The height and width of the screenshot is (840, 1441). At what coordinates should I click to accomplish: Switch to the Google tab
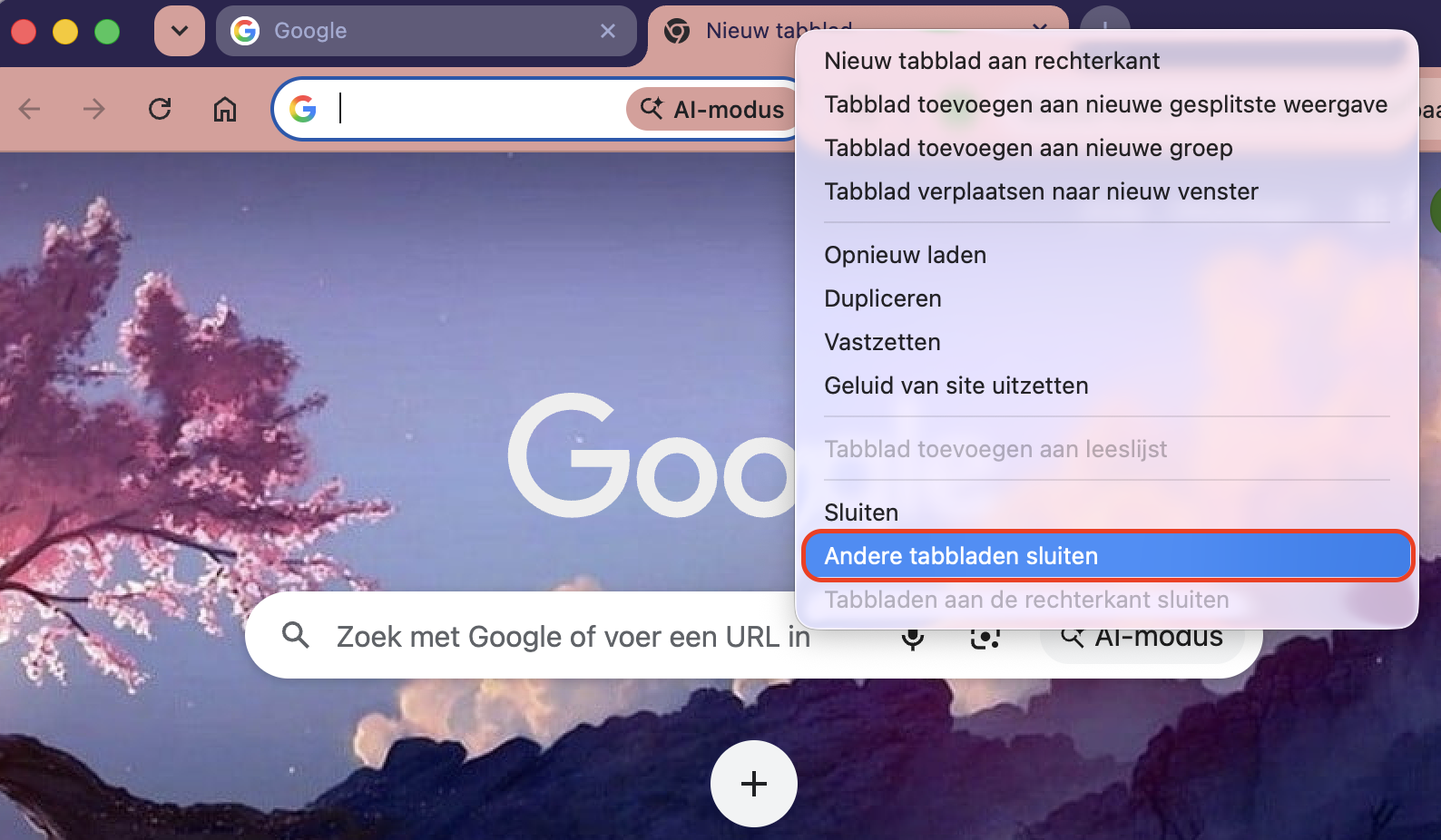pos(426,31)
